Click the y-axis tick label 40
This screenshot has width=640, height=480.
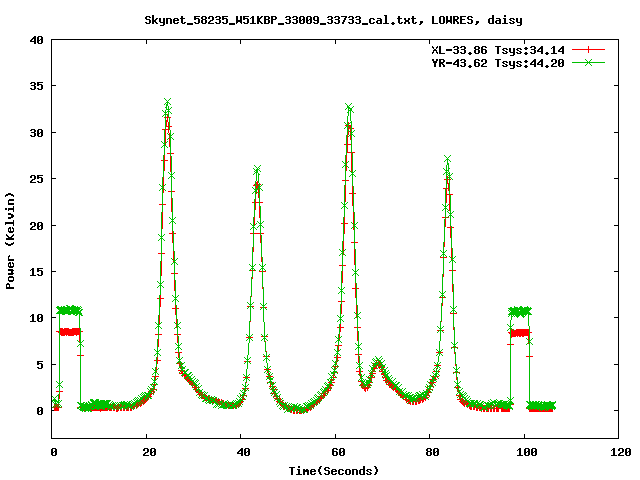tap(36, 40)
